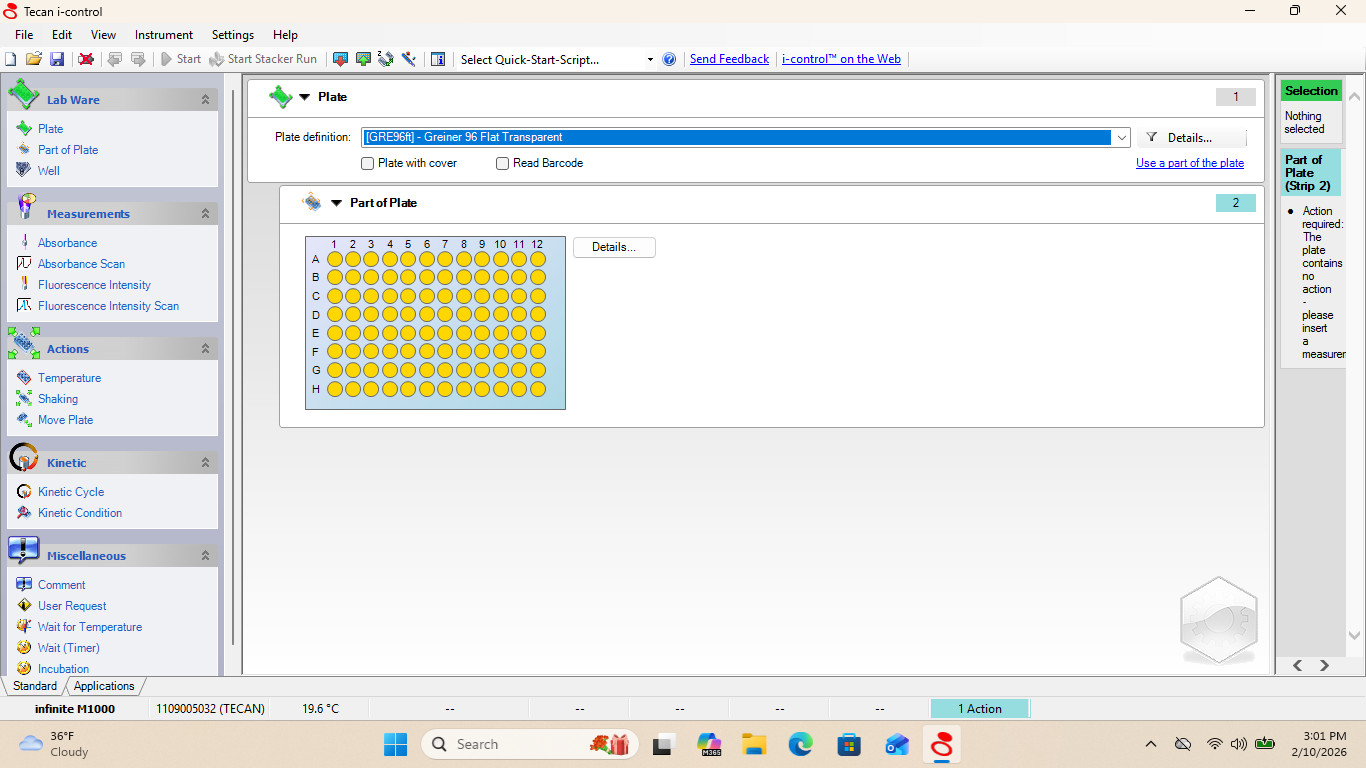Viewport: 1366px width, 768px height.
Task: Insert a User Request item
Action: (x=72, y=606)
